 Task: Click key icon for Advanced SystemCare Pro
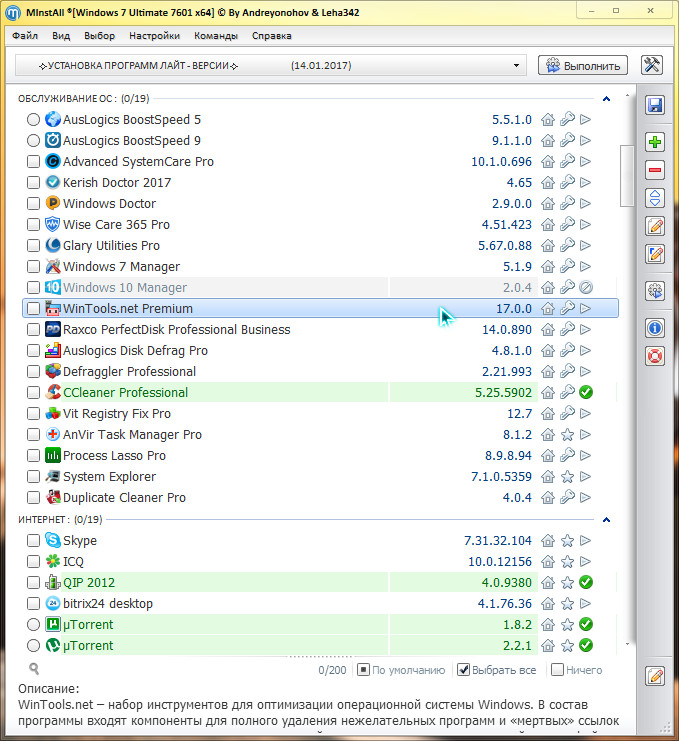tap(567, 162)
